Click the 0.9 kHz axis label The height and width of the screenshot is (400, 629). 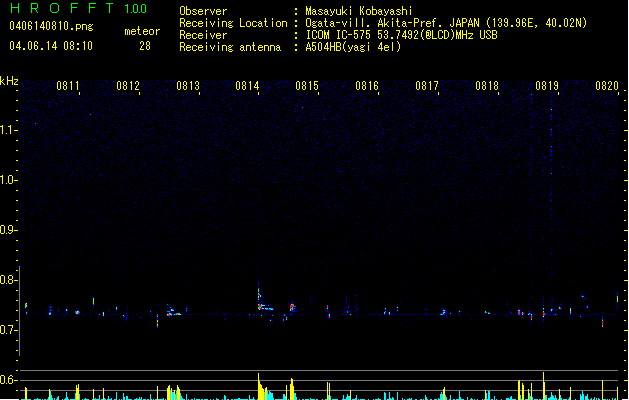tap(8, 230)
